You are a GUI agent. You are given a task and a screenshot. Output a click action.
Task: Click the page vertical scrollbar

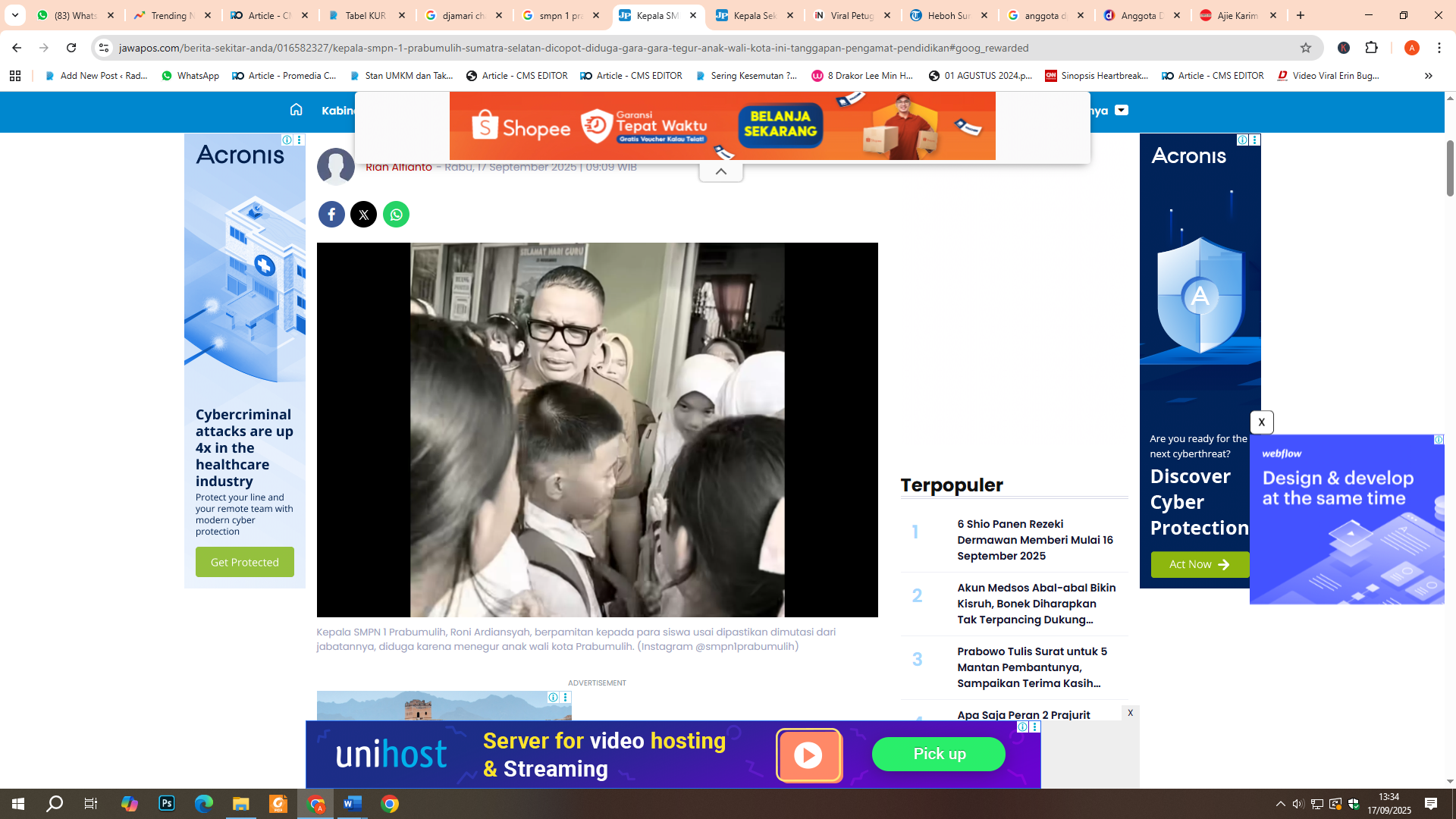point(1450,168)
